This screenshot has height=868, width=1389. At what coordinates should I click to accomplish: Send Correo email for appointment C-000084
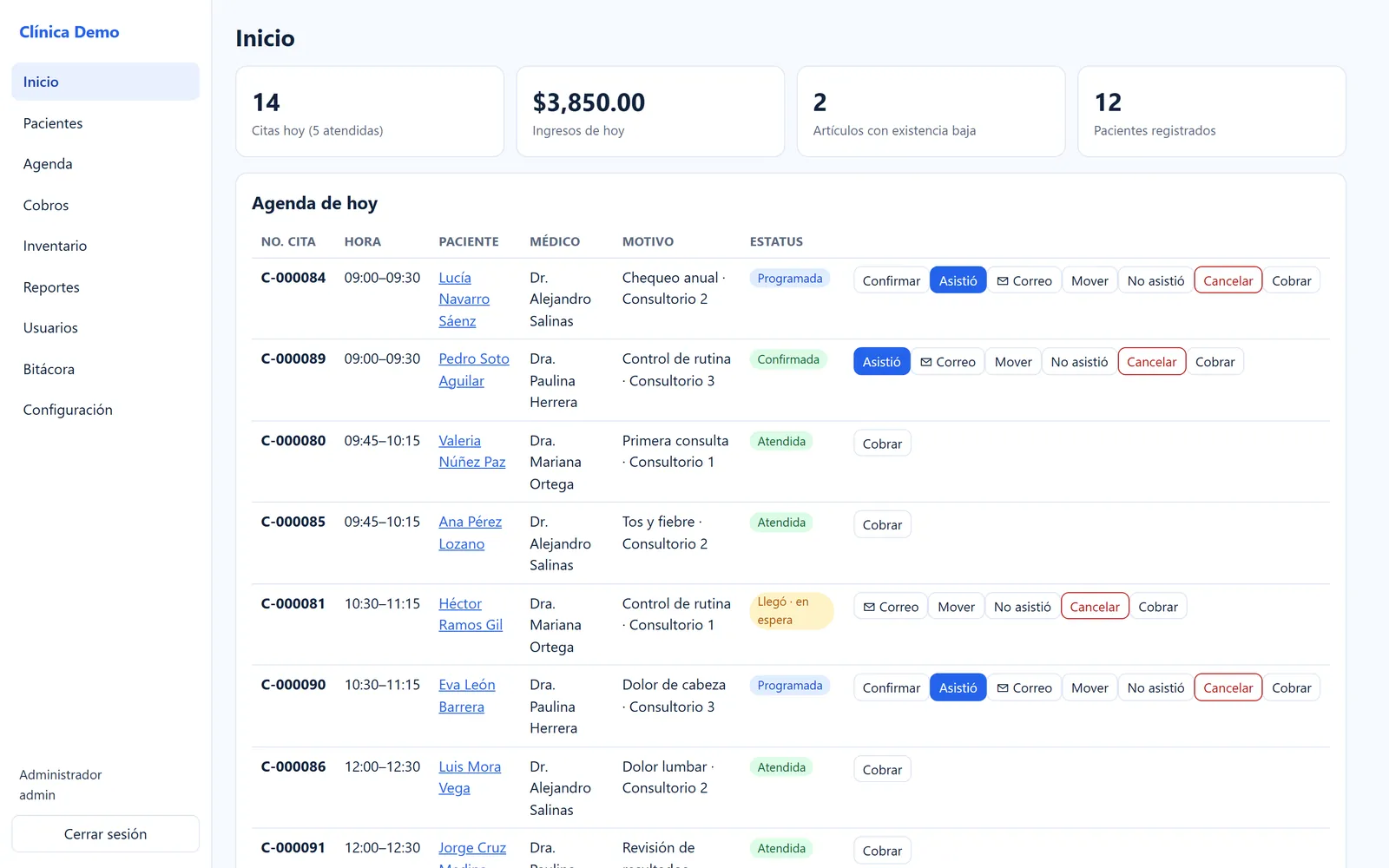point(1024,280)
